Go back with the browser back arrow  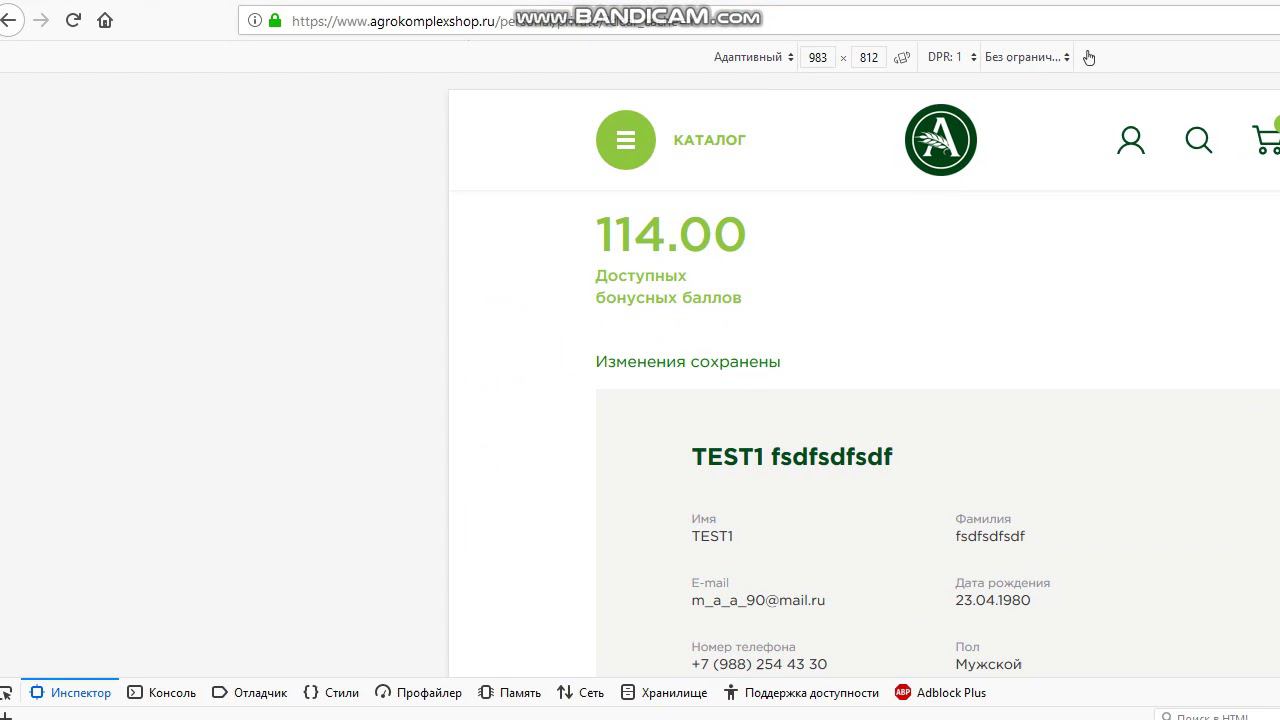point(7,20)
